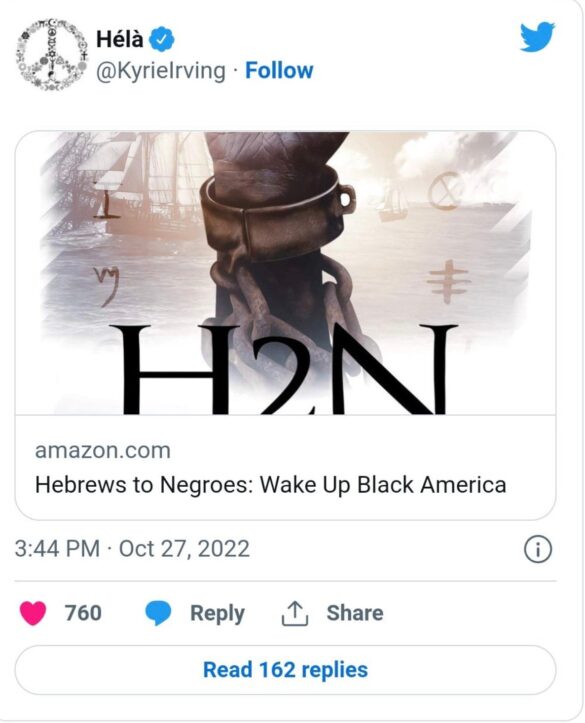Click the Twitter bird logo

point(537,36)
